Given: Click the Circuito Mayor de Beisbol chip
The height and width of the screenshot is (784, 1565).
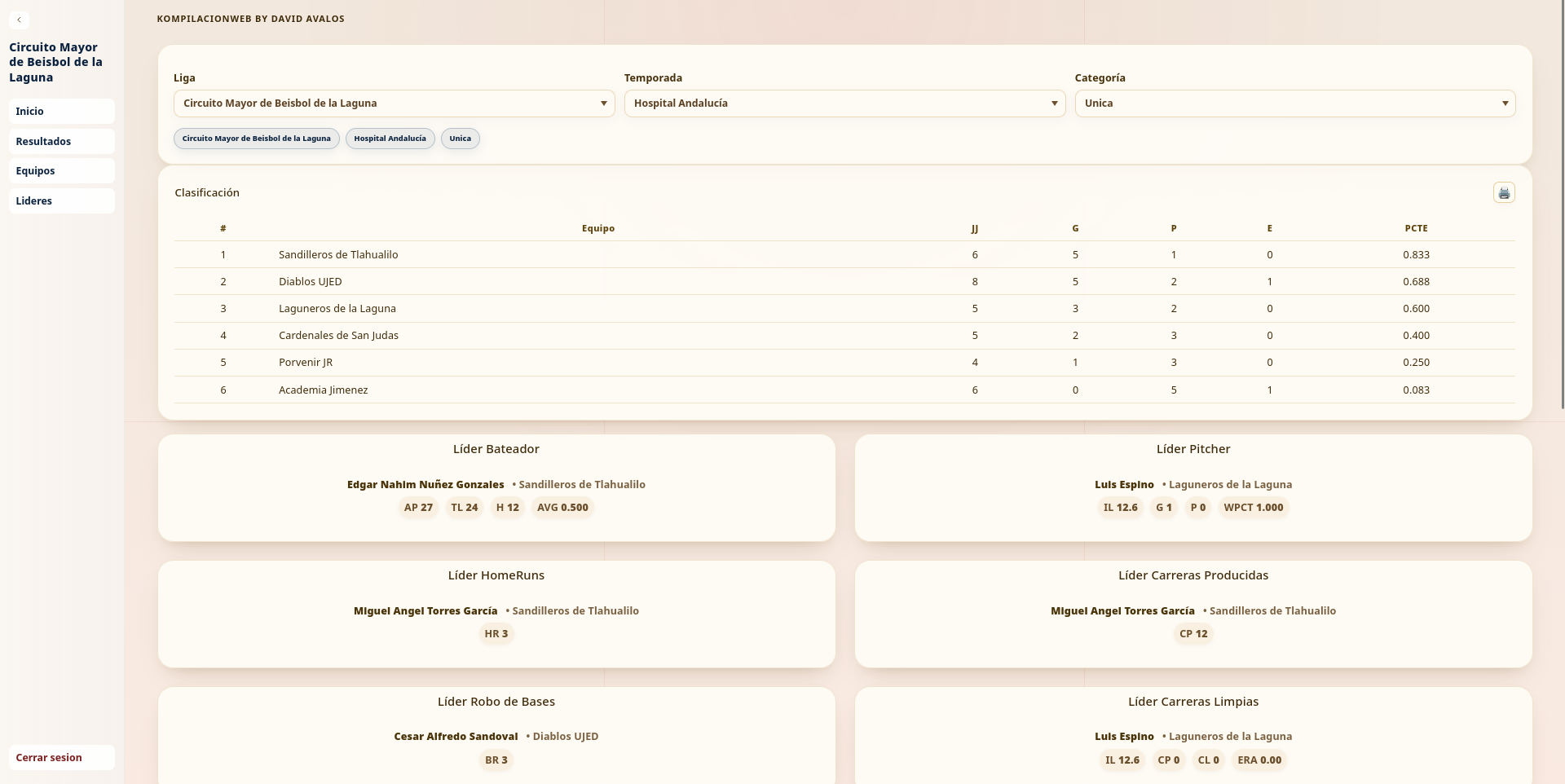Looking at the screenshot, I should tap(256, 139).
